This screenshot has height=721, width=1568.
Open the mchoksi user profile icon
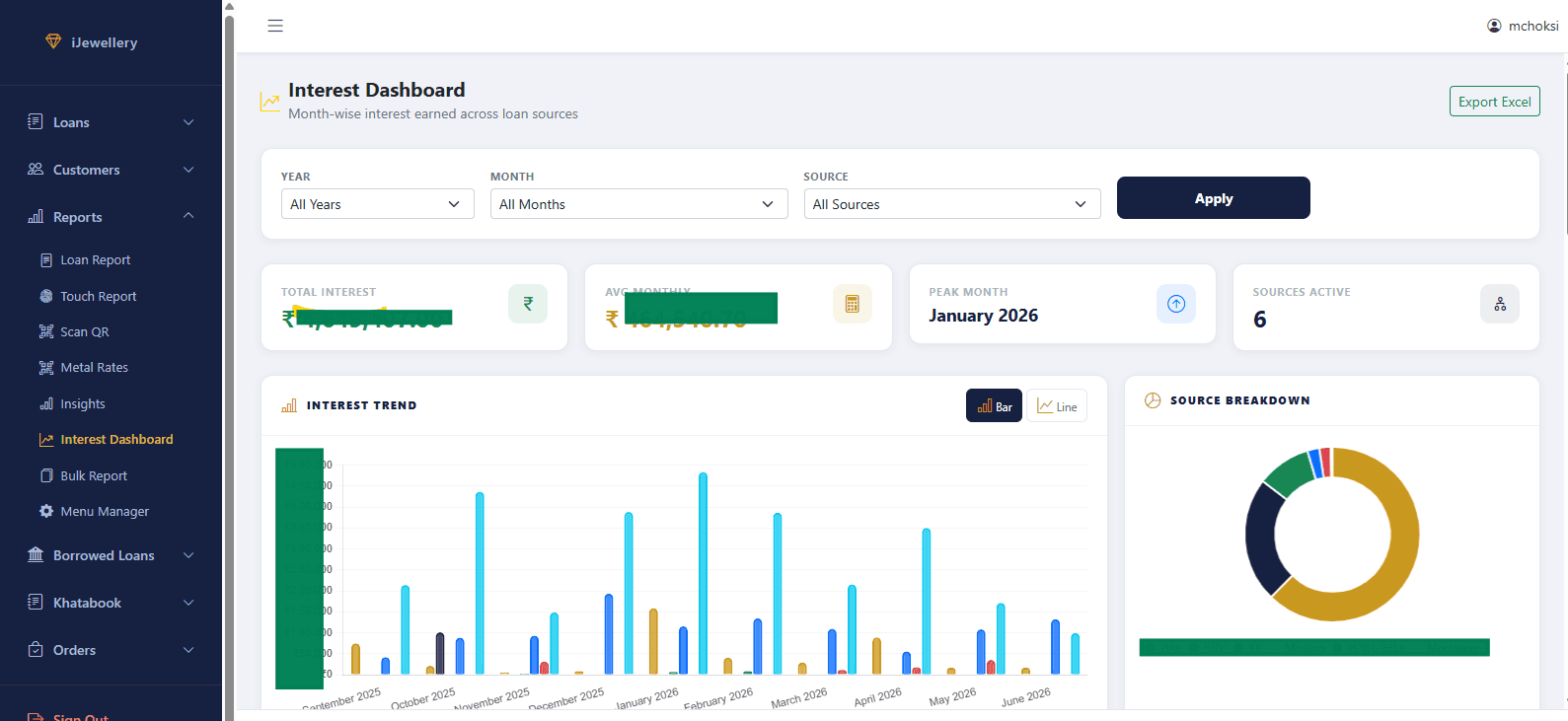click(x=1494, y=26)
